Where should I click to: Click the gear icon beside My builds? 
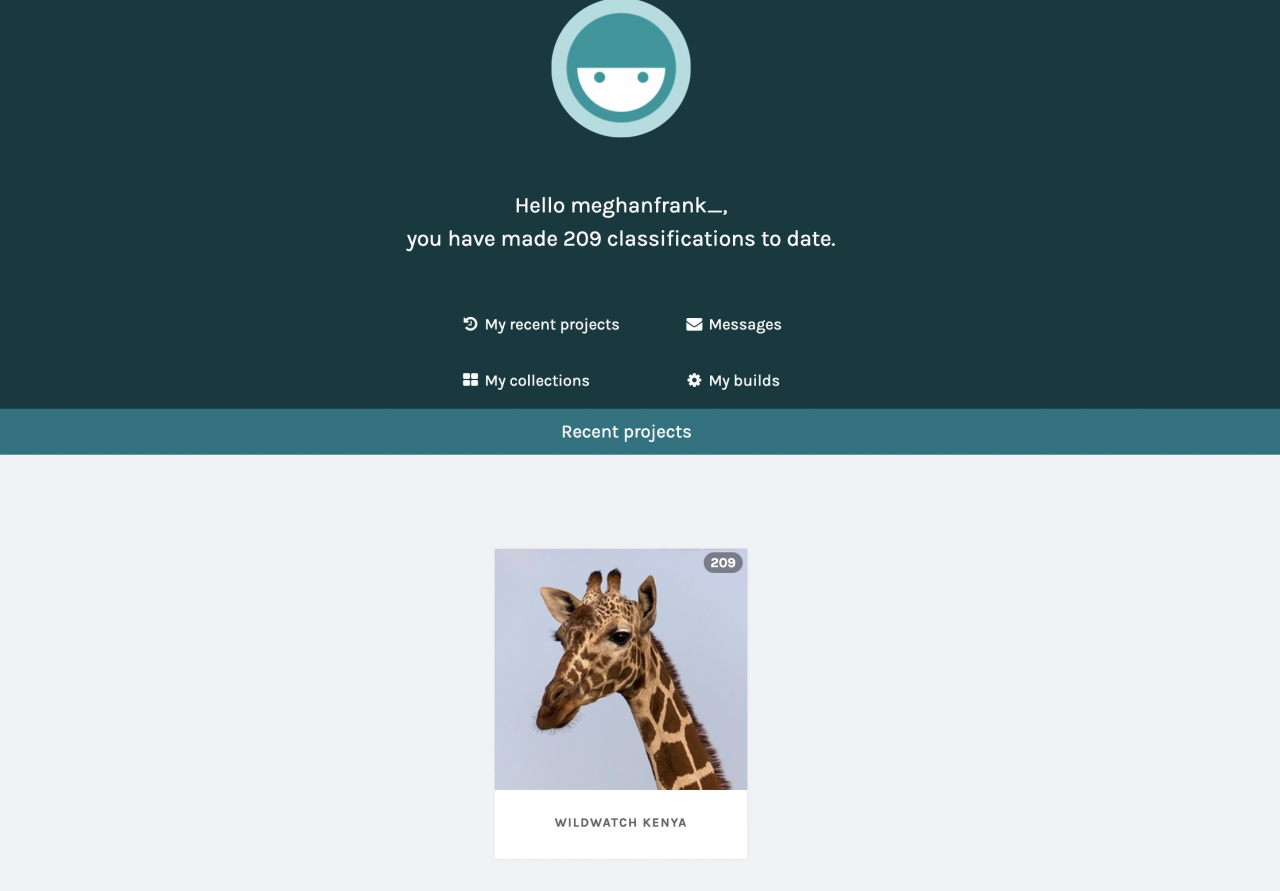pyautogui.click(x=694, y=380)
